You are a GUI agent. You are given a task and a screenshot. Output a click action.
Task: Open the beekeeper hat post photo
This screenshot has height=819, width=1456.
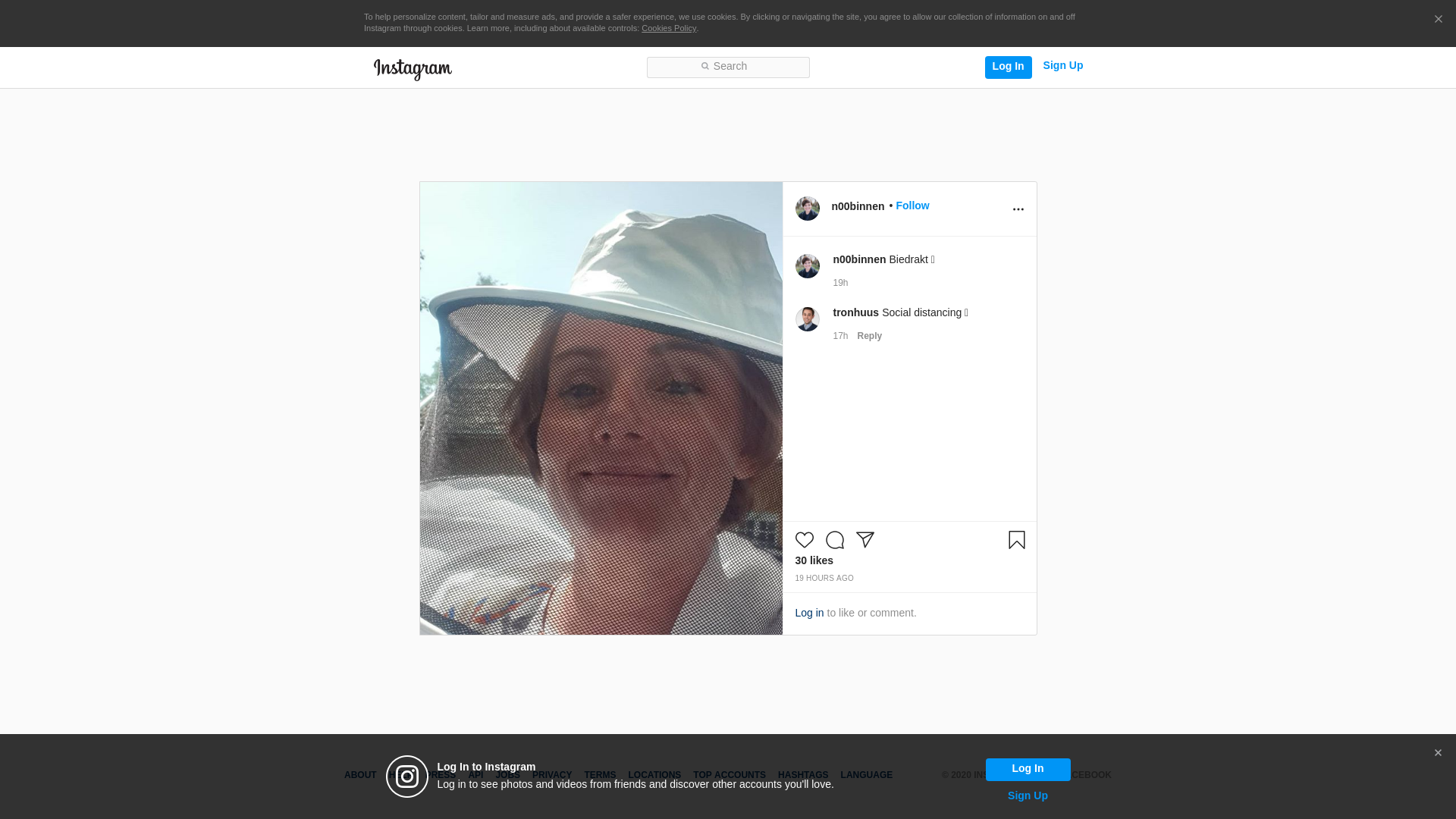601,408
